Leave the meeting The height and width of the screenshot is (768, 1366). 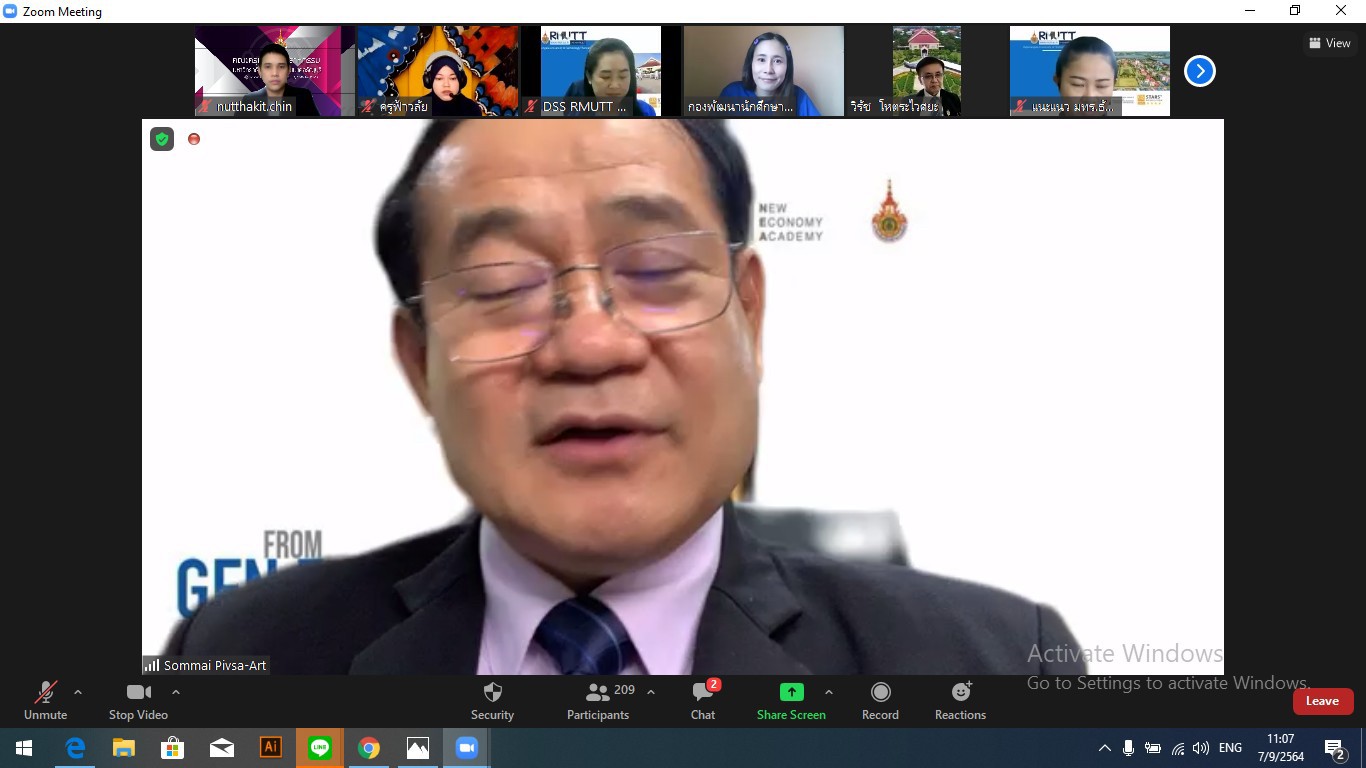tap(1322, 701)
